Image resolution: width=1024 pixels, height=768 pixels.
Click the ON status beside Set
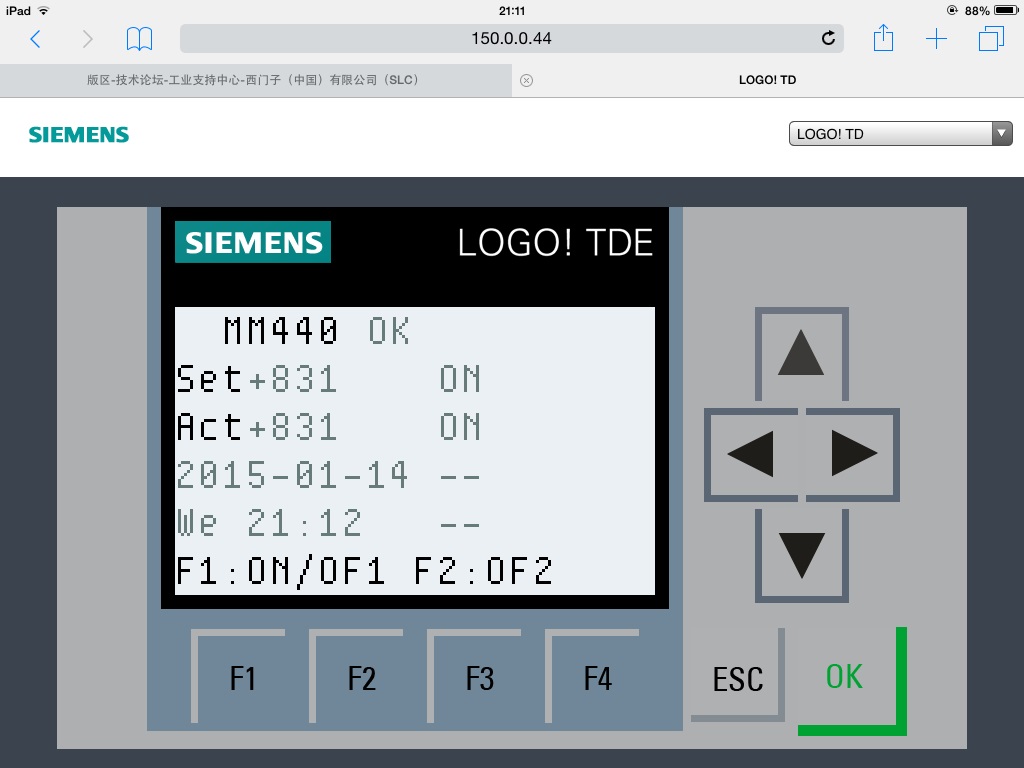point(460,379)
